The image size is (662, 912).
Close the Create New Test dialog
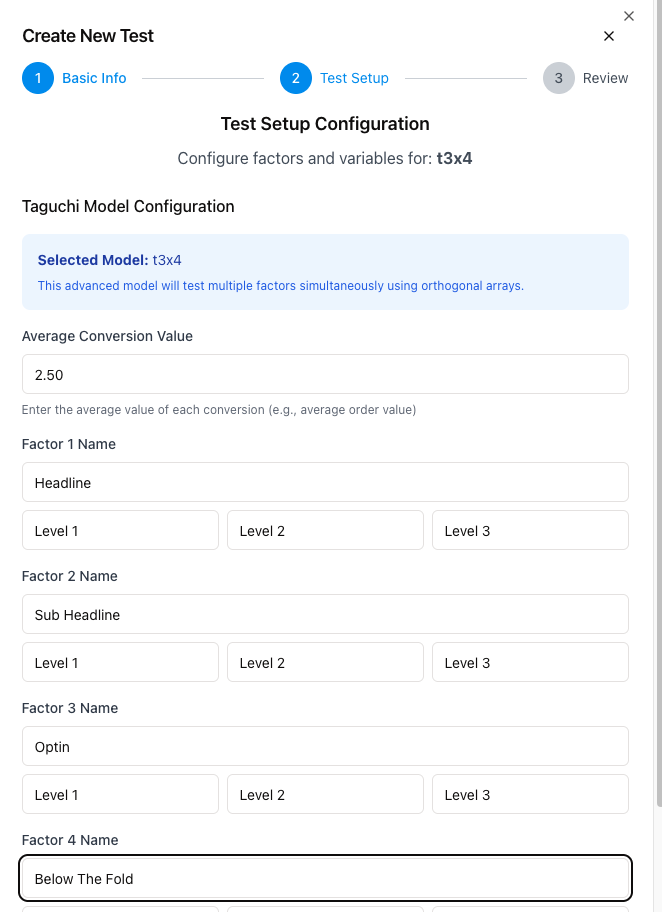click(609, 36)
